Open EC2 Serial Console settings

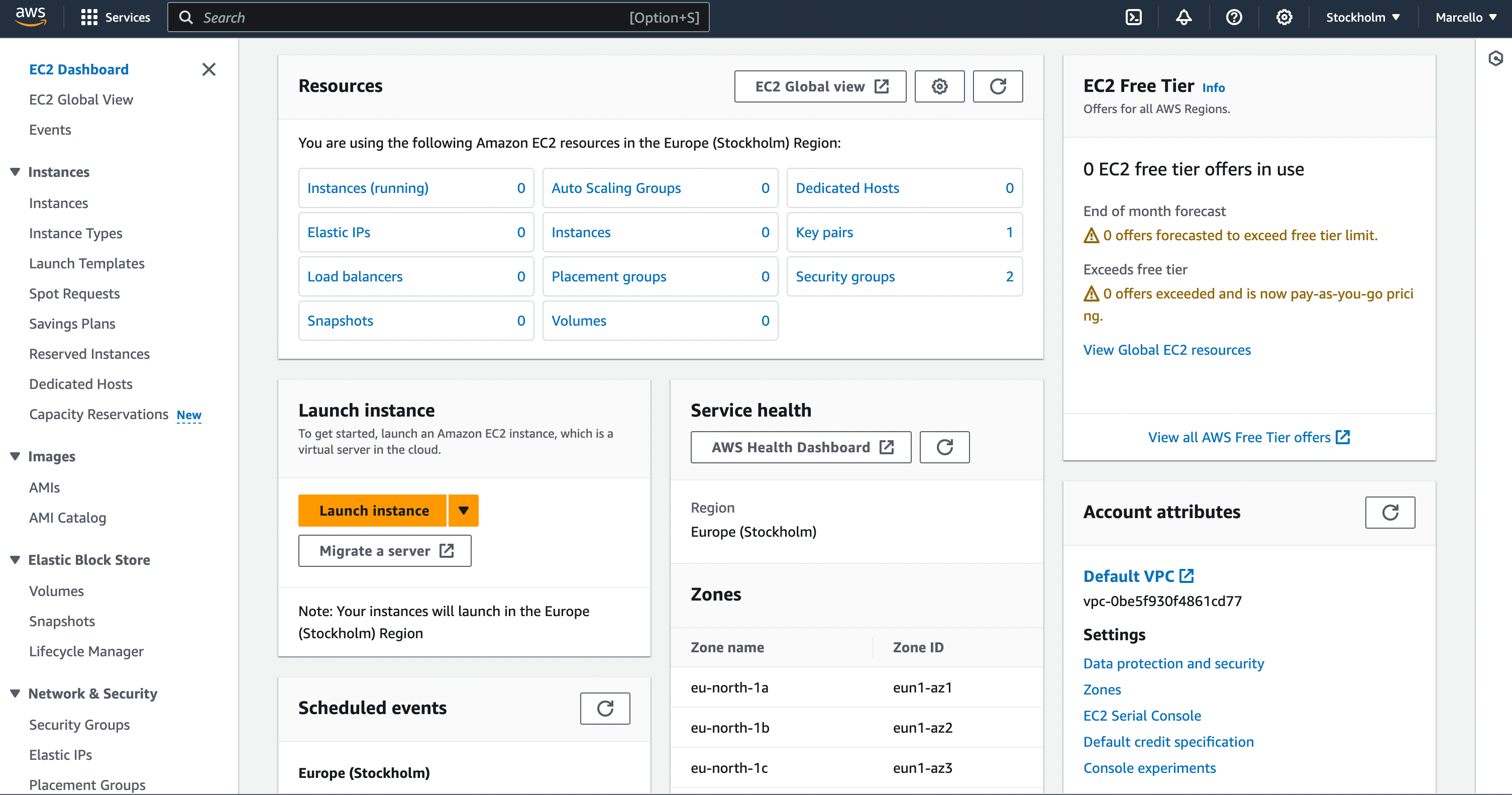(x=1142, y=716)
